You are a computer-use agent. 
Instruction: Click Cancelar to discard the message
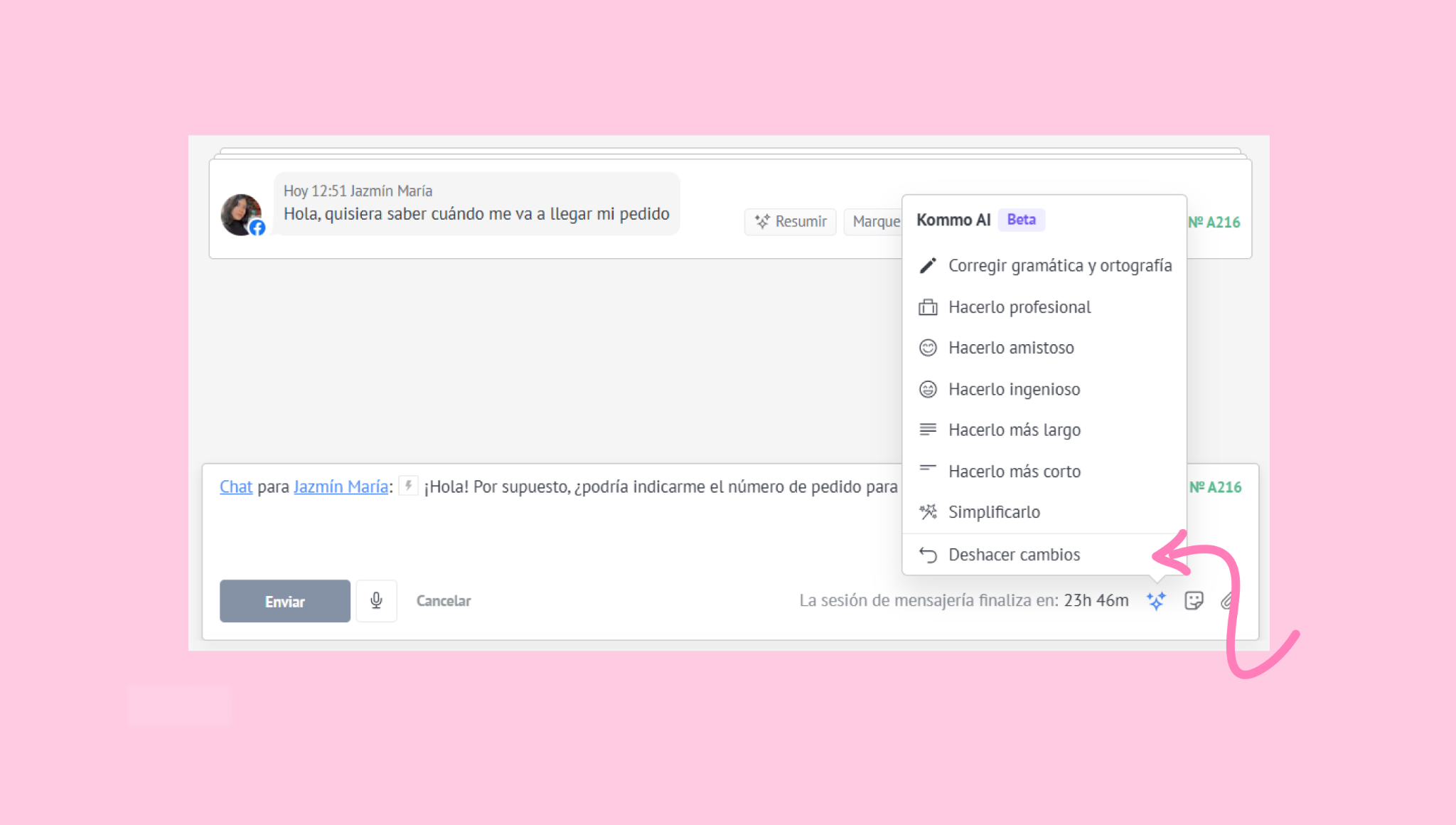tap(444, 601)
